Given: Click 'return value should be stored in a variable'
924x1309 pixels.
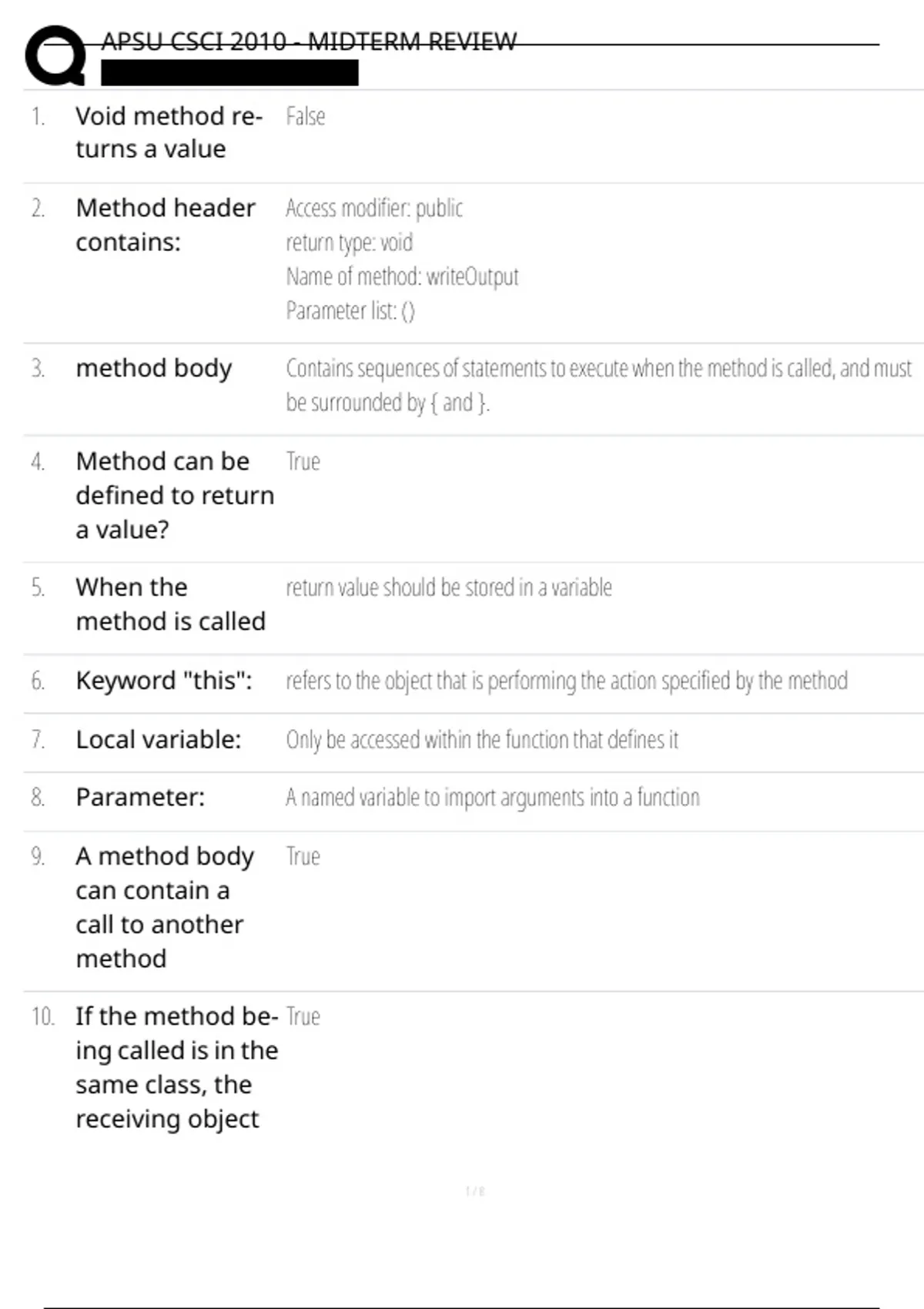Looking at the screenshot, I should click(x=449, y=588).
